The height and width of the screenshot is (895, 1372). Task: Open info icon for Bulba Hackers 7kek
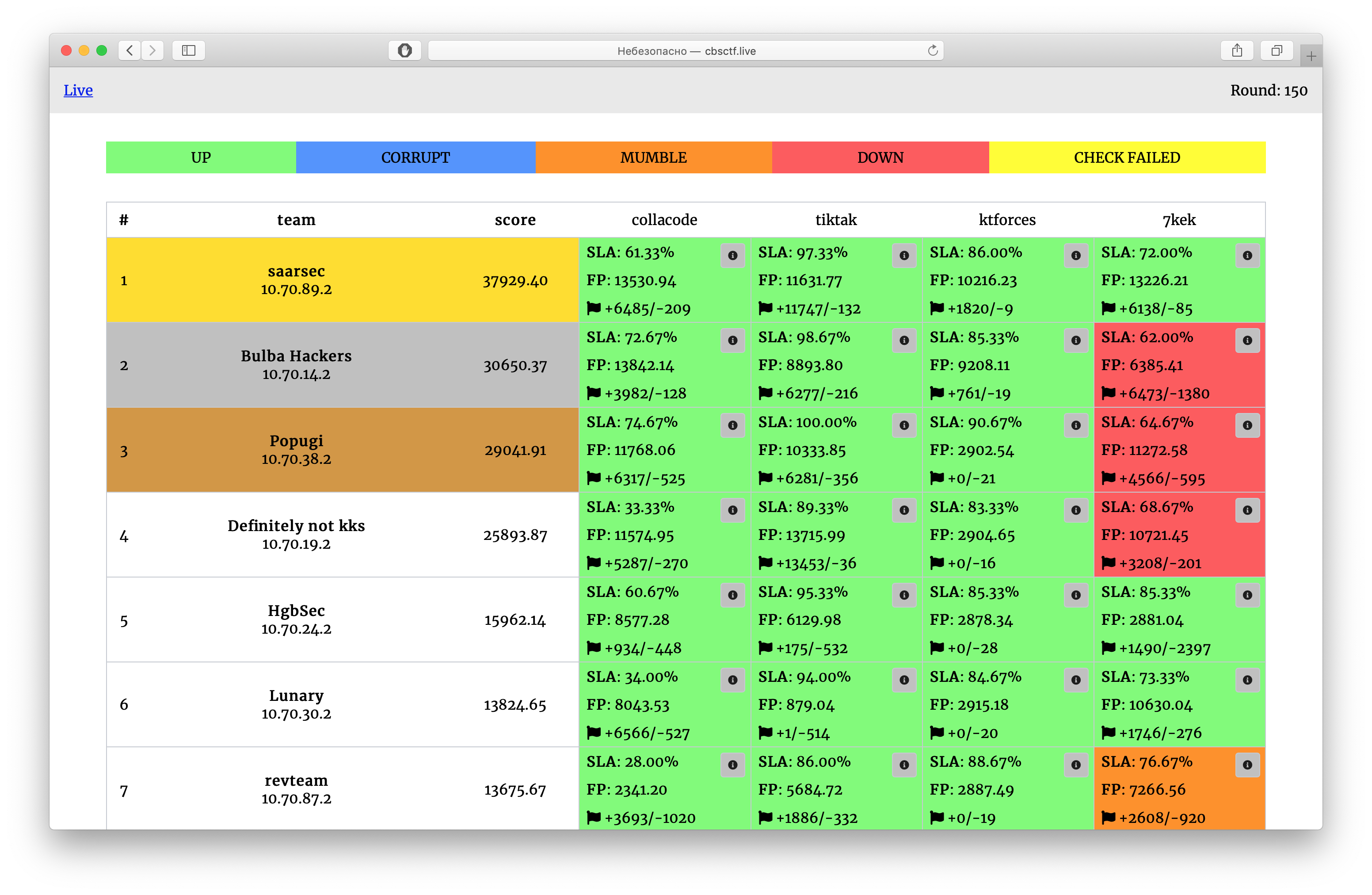click(x=1247, y=340)
